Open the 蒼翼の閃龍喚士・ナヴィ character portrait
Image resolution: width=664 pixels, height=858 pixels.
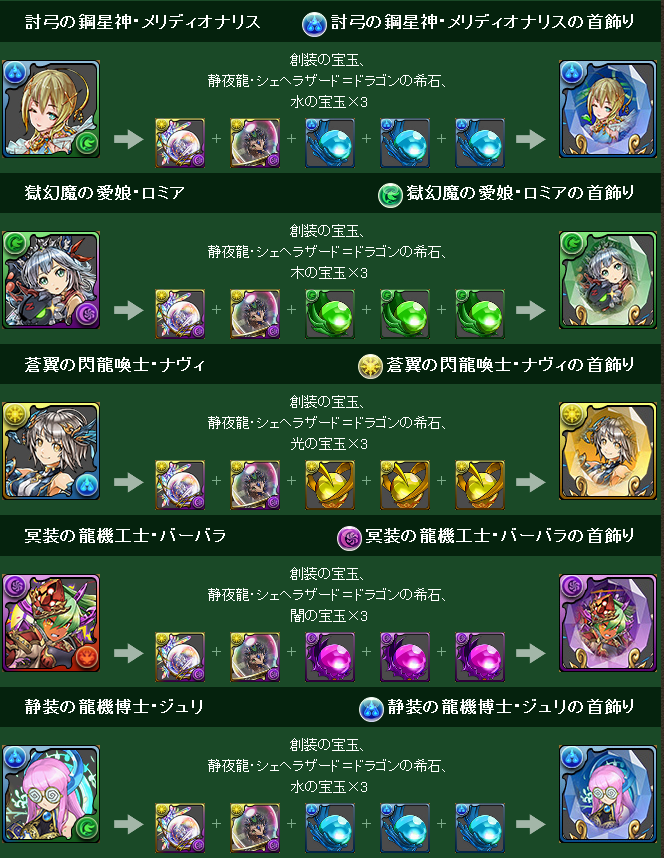(x=51, y=451)
